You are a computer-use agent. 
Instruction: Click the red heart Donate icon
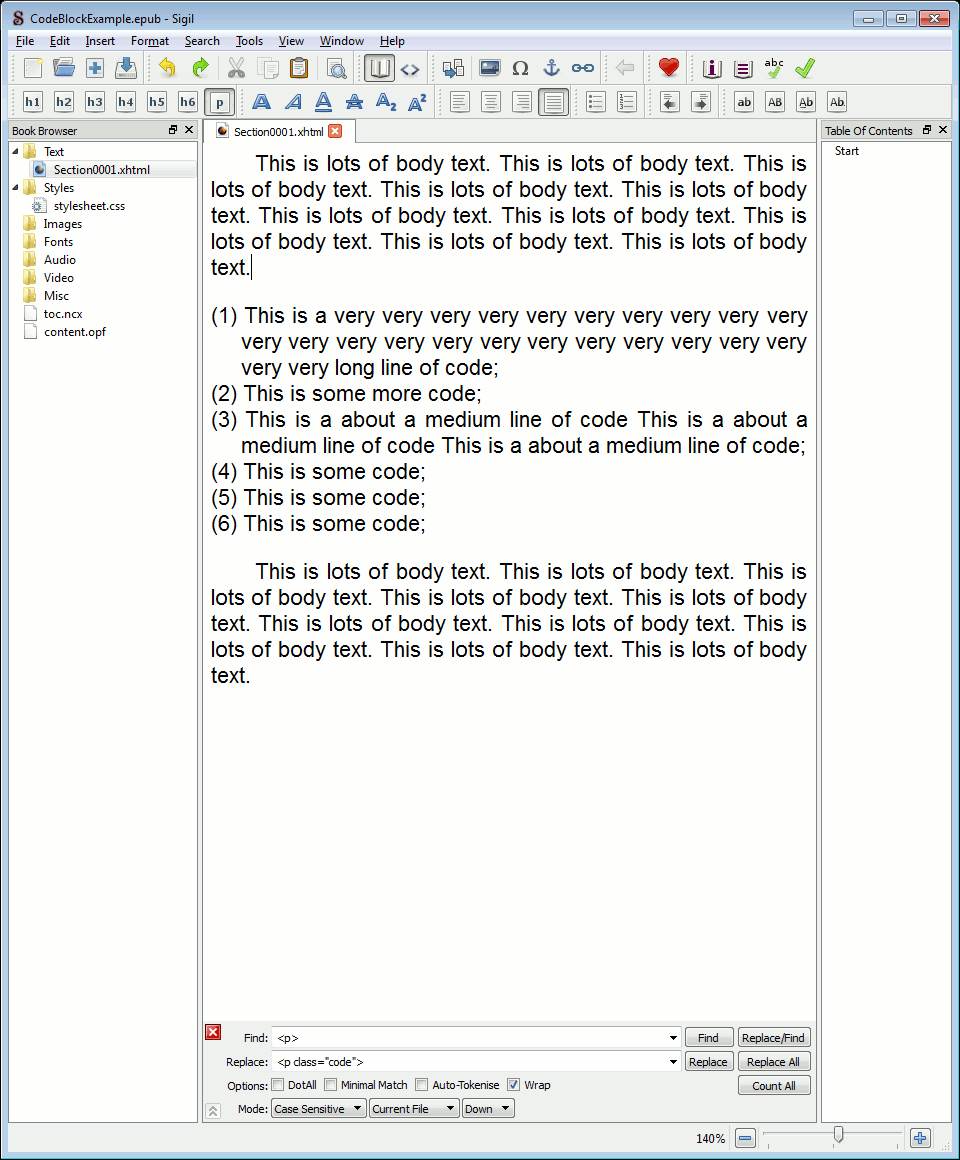[669, 69]
